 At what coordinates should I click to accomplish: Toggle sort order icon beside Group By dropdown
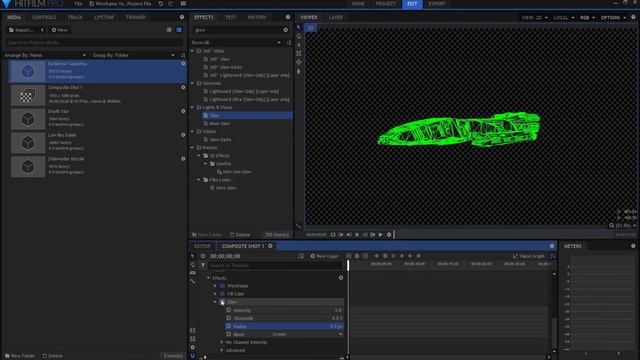[182, 55]
